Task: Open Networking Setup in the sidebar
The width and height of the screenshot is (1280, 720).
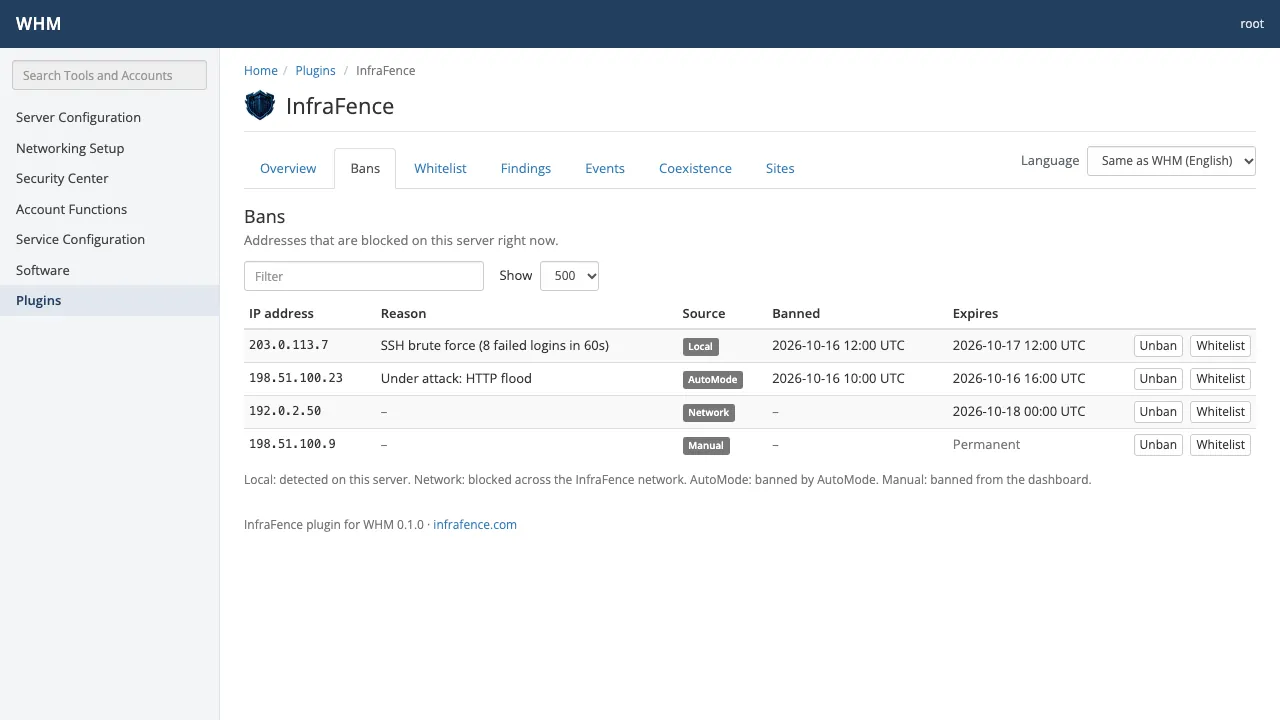Action: (109, 148)
